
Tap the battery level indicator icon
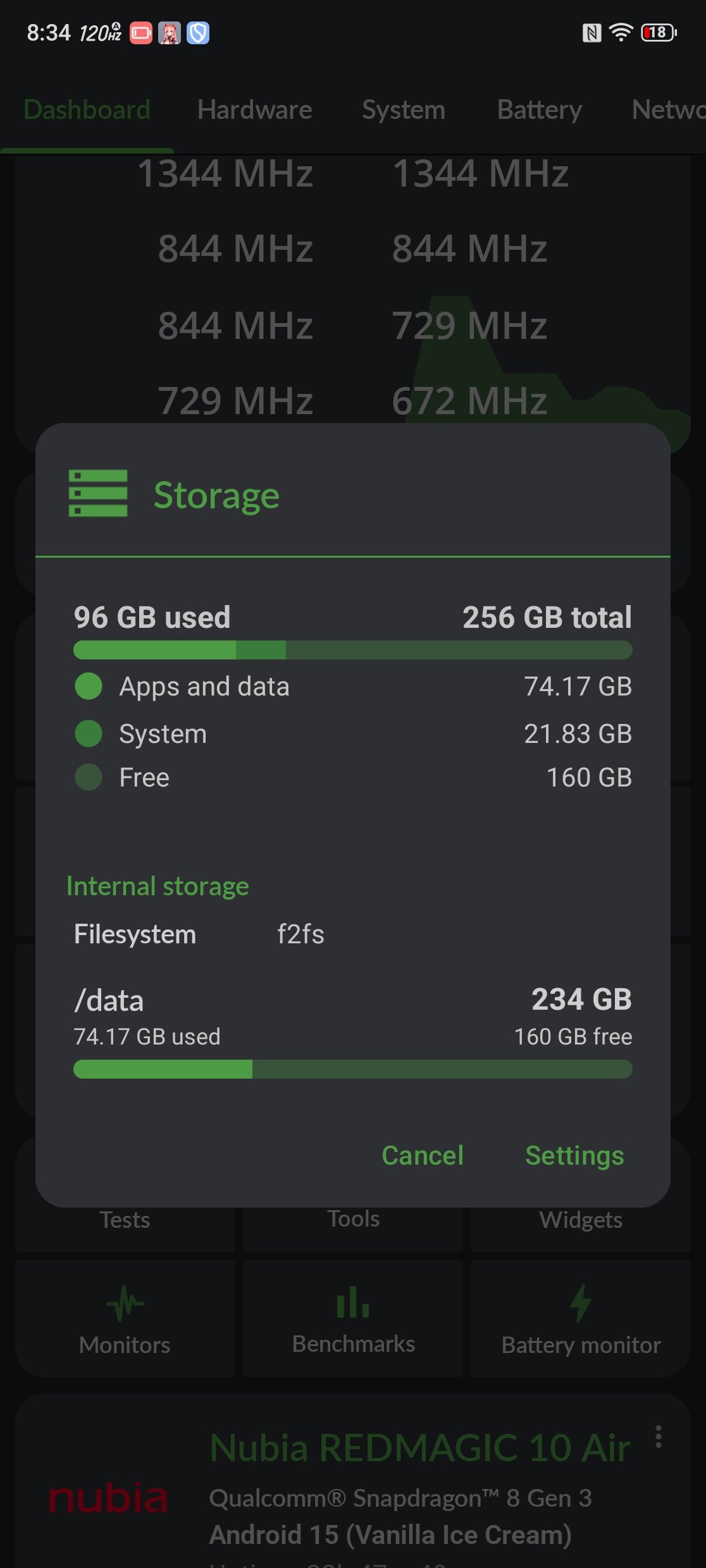pyautogui.click(x=659, y=32)
